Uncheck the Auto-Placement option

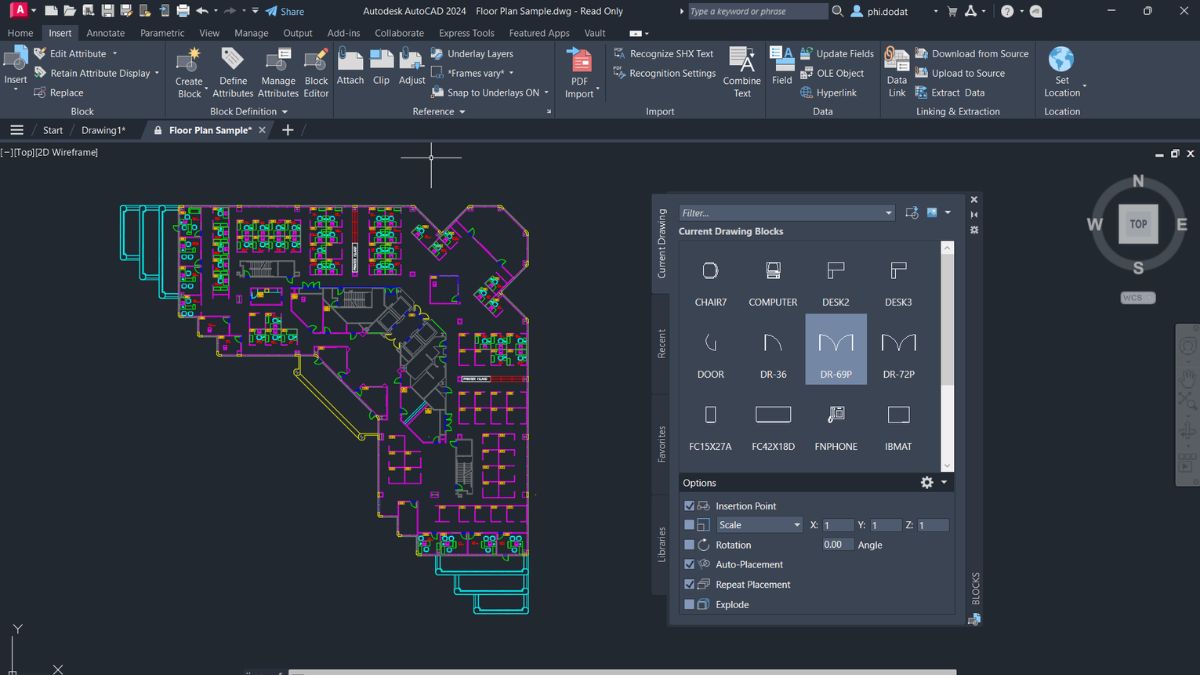tap(690, 564)
